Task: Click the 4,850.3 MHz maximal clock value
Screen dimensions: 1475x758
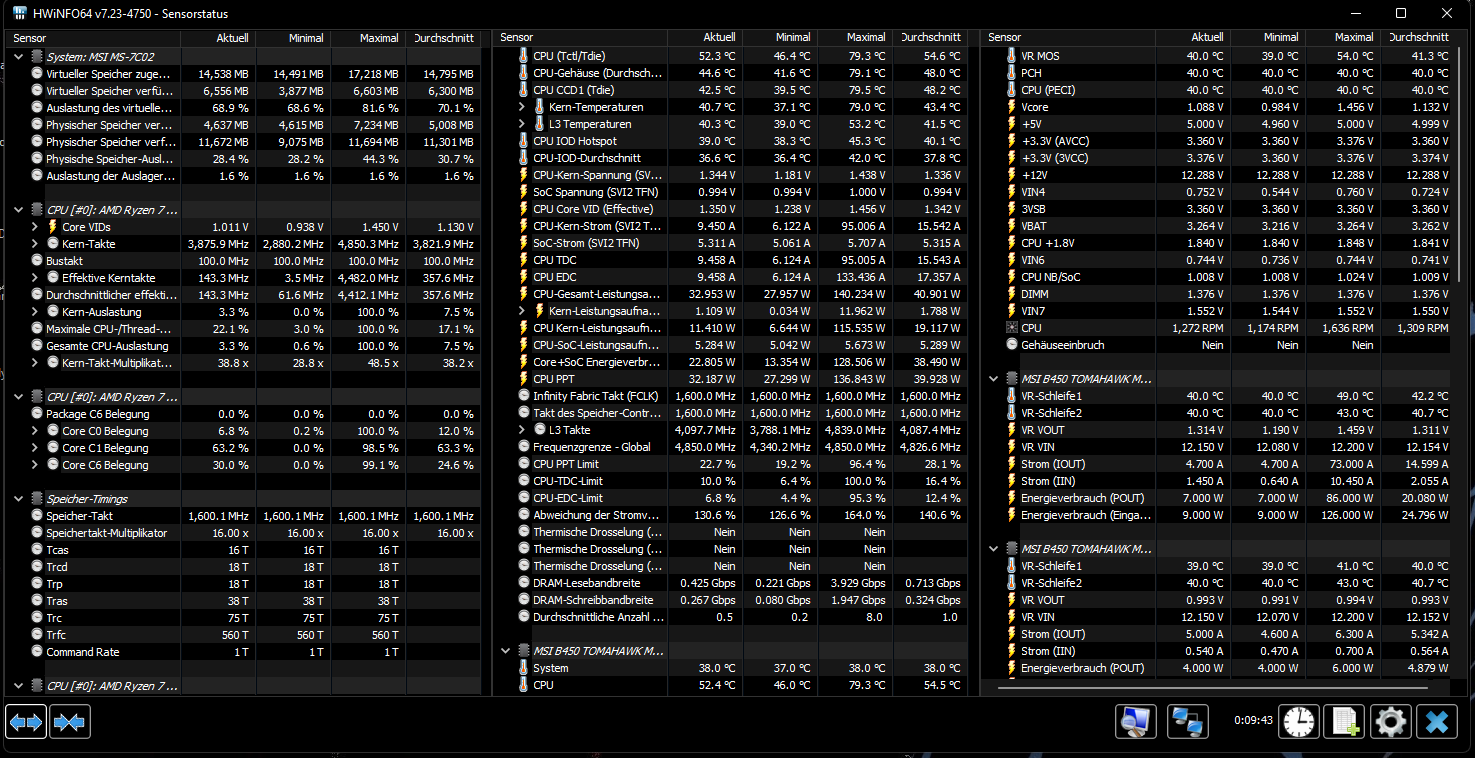Action: click(x=366, y=244)
